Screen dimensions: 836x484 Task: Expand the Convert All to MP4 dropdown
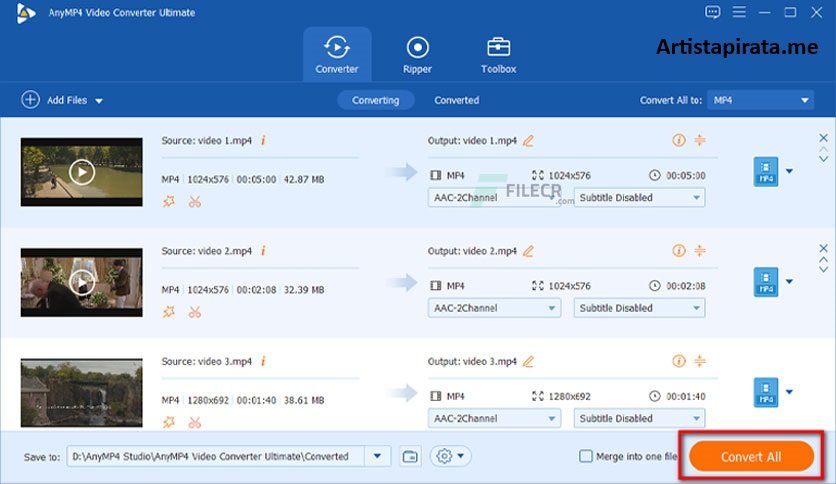pyautogui.click(x=761, y=100)
